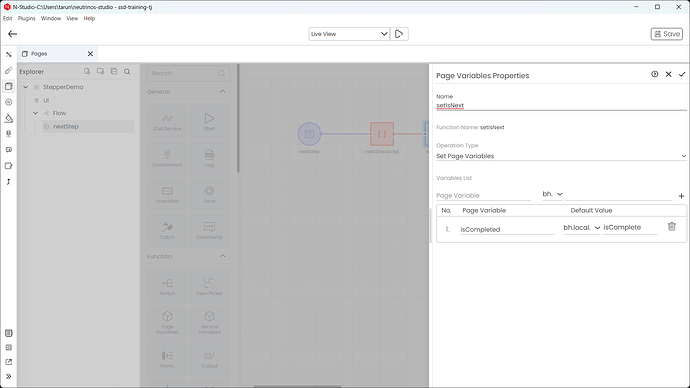Run the Live View play button
The width and height of the screenshot is (690, 388).
(x=399, y=34)
